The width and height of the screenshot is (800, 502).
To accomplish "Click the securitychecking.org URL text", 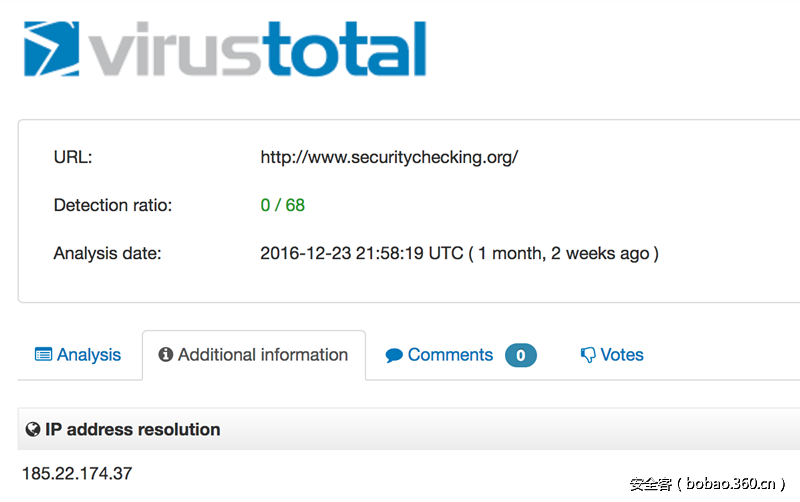I will click(x=389, y=157).
